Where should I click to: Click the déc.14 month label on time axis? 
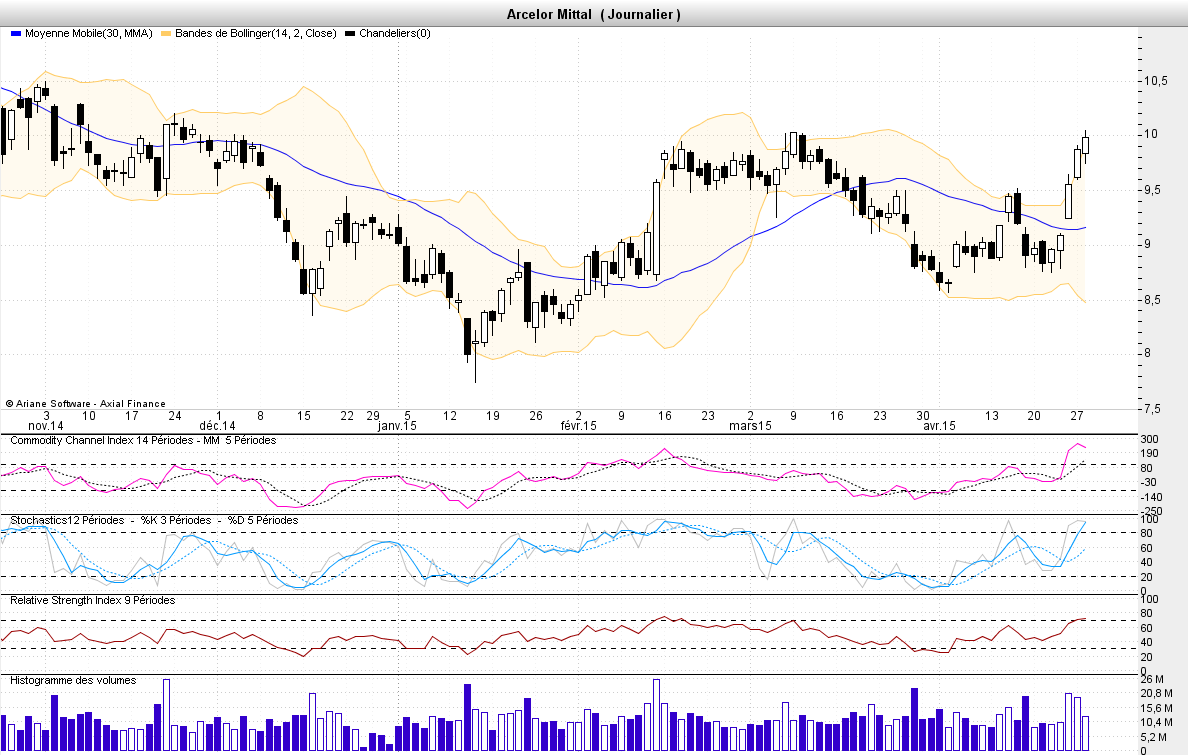217,426
